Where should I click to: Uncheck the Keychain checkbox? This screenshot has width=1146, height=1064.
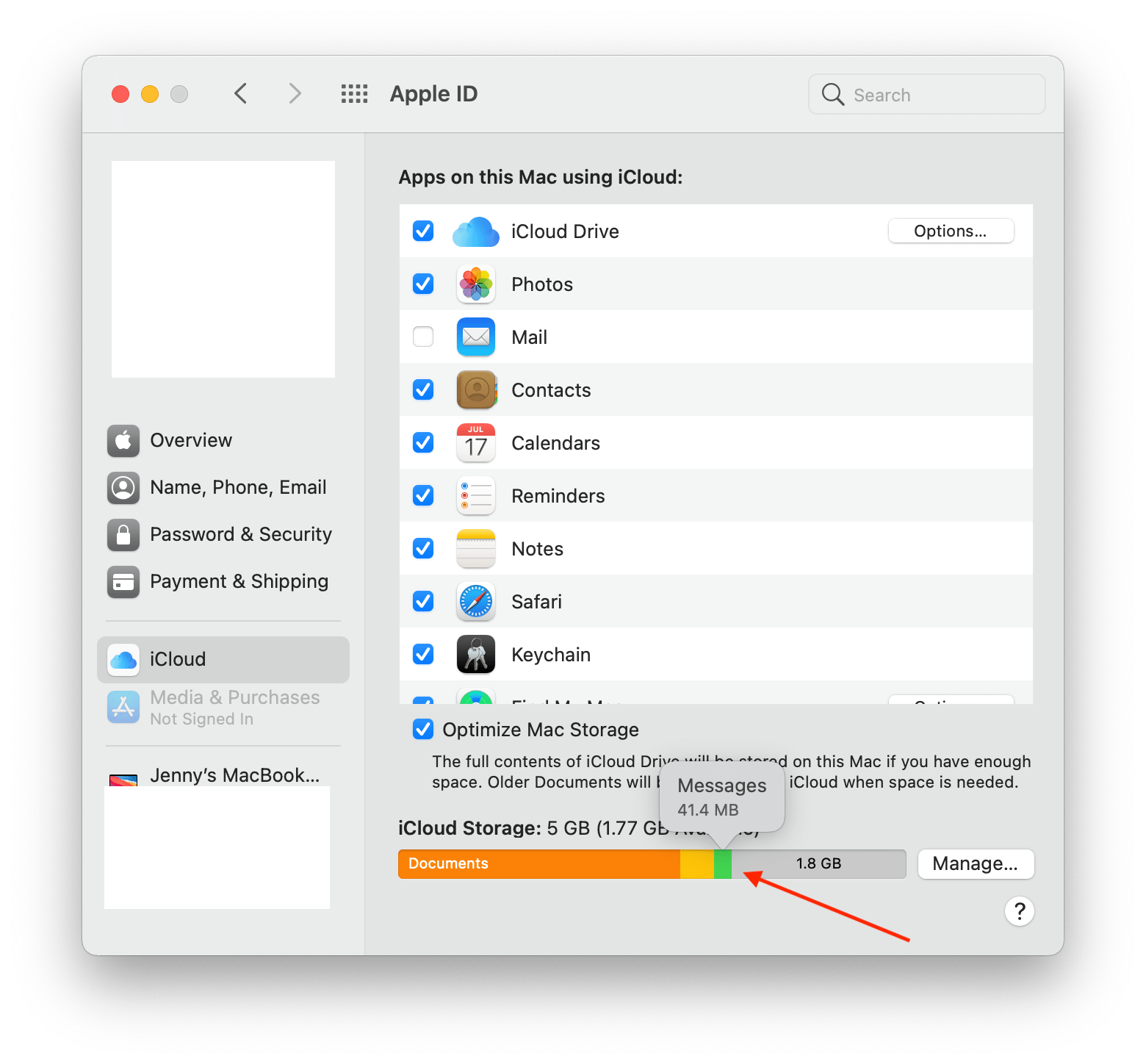[x=423, y=654]
